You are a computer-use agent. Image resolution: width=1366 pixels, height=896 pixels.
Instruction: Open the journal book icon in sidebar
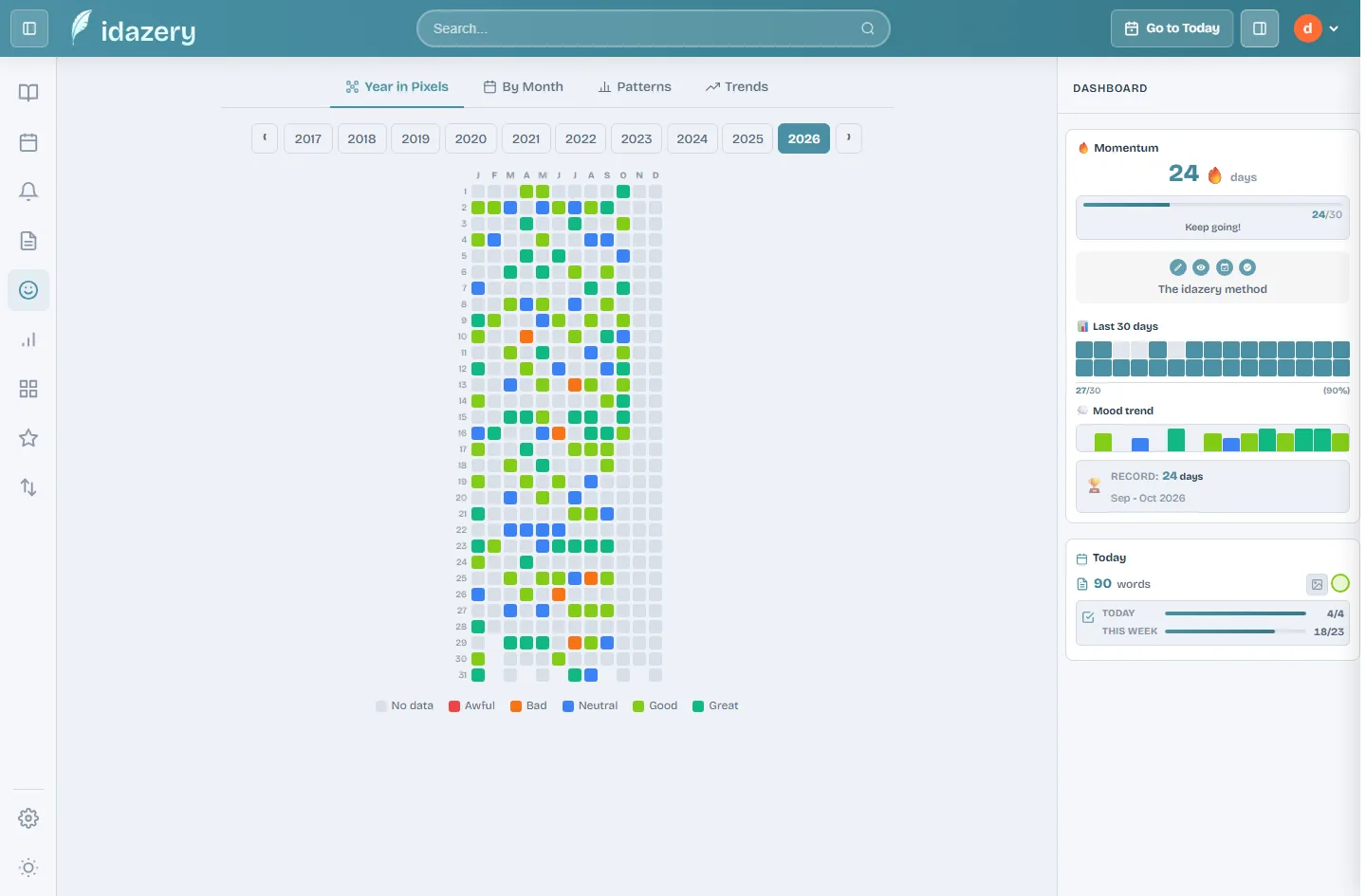[28, 93]
